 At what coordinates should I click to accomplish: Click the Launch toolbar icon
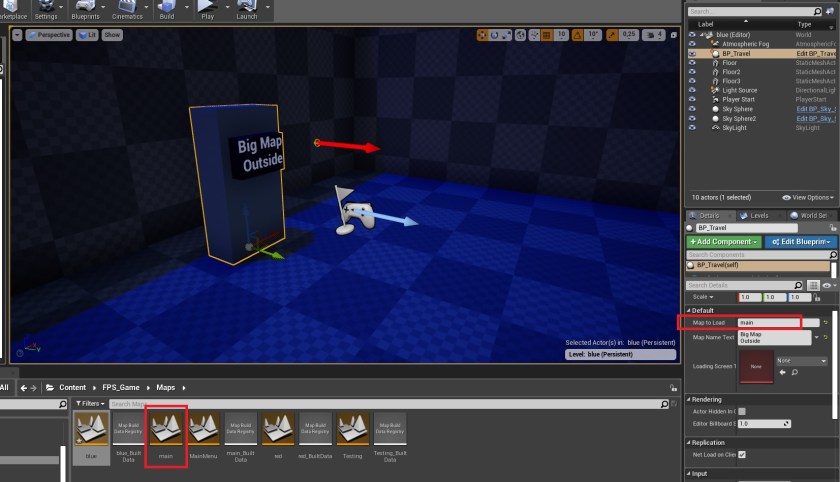[x=245, y=8]
